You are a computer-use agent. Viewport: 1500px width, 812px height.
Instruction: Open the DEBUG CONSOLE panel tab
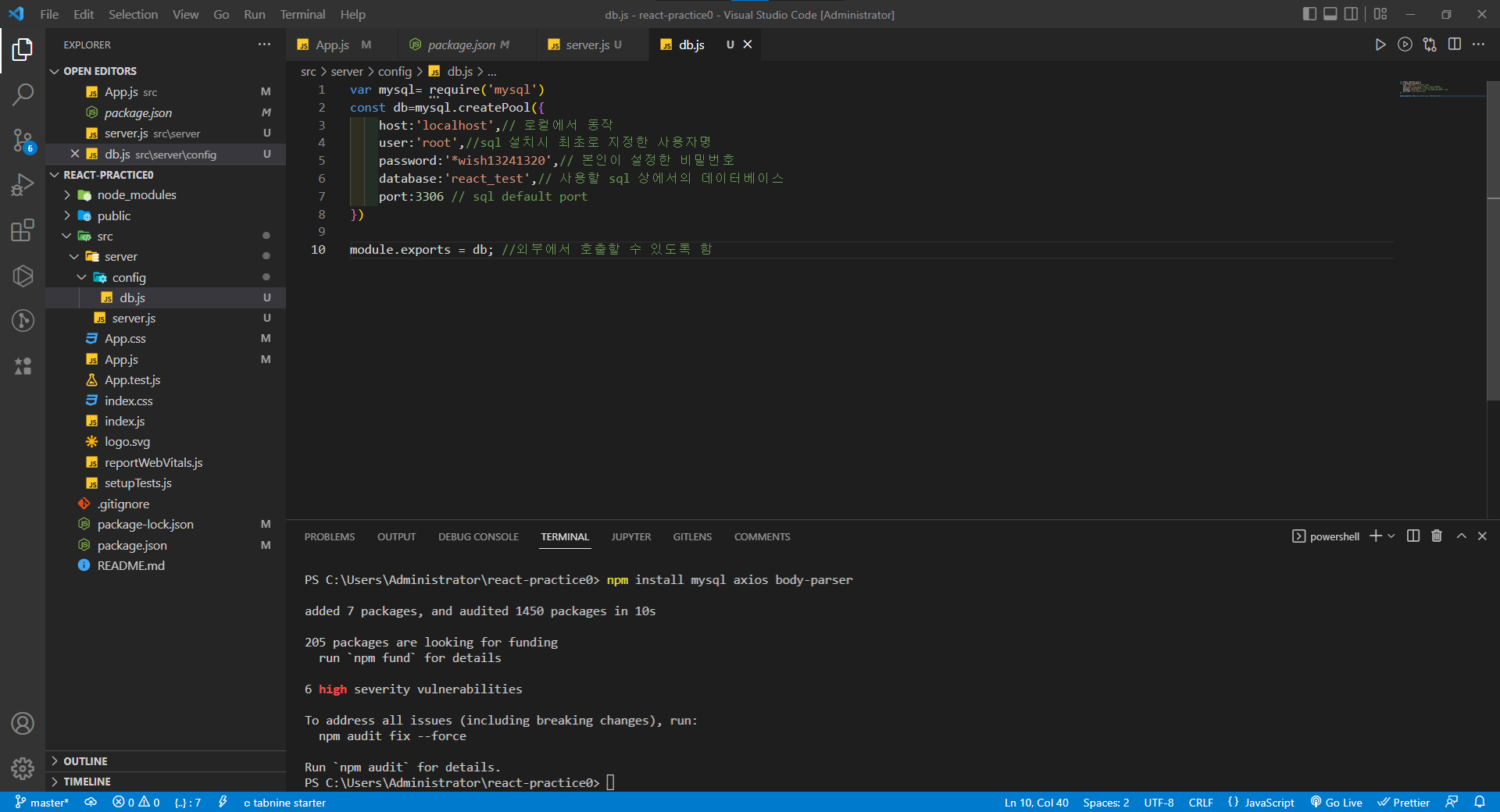coord(478,536)
